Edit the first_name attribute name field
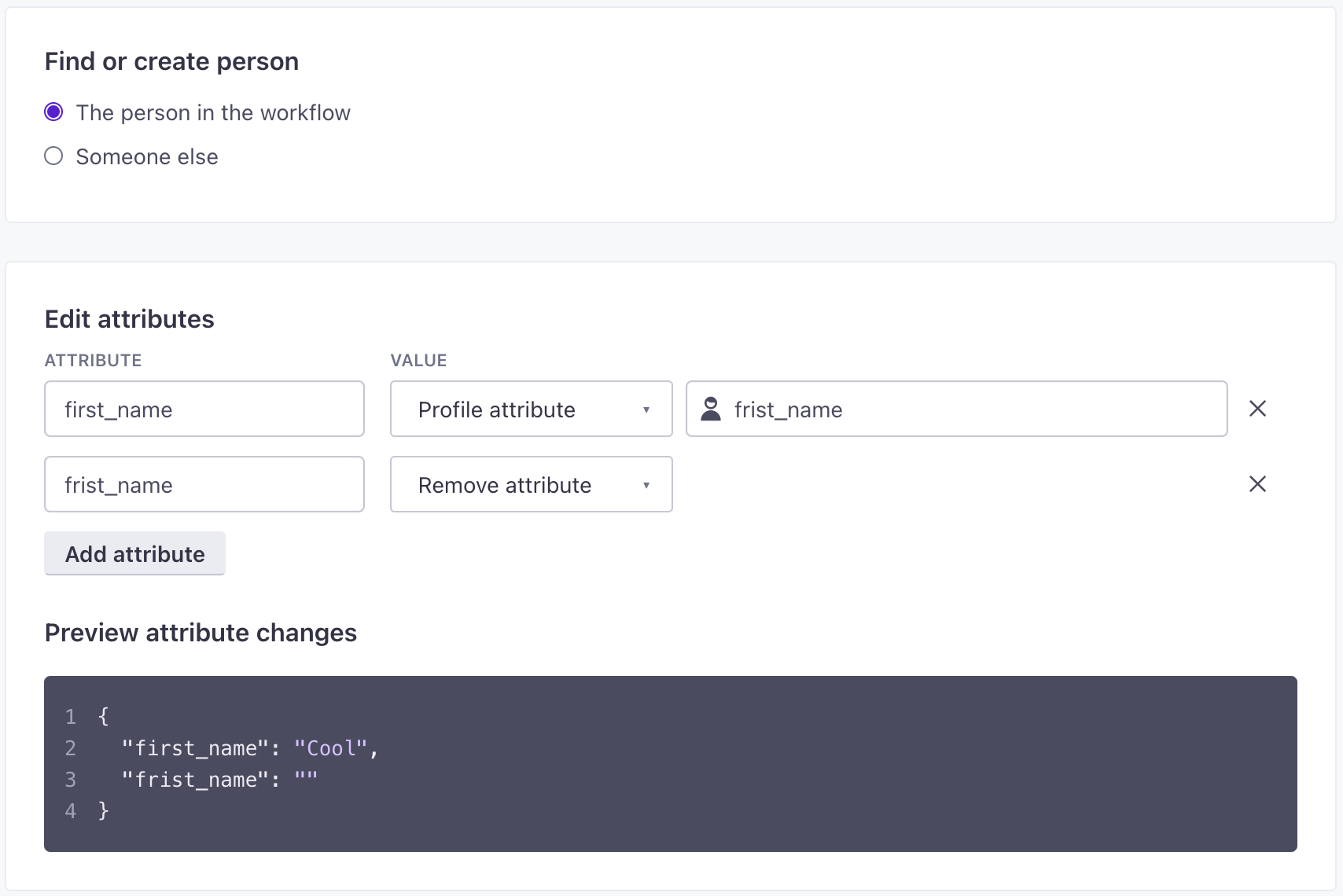Screen dimensions: 1343x896 click(x=204, y=409)
